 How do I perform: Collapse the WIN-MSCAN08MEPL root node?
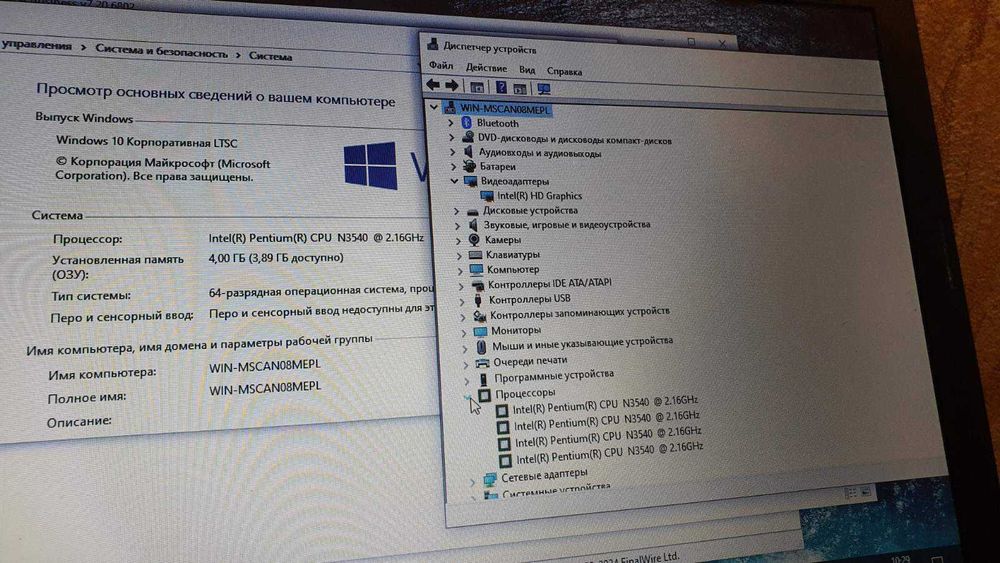pos(434,106)
